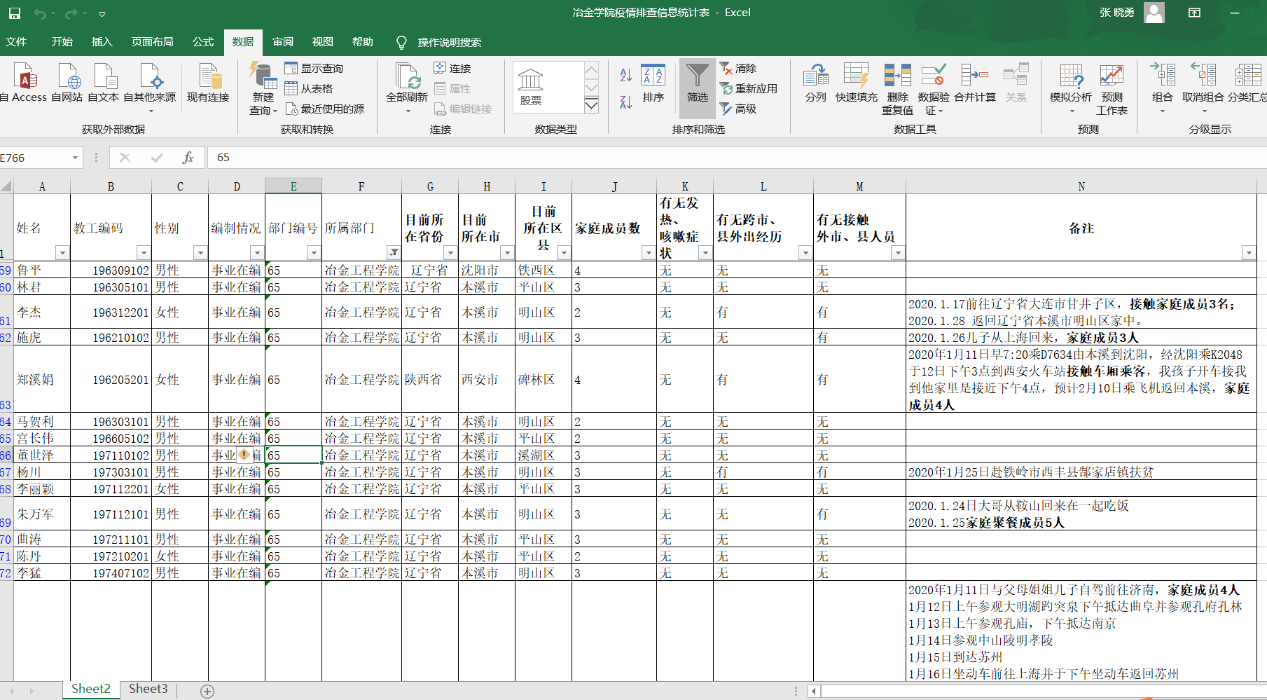The image size is (1267, 700).
Task: Open 高级 advanced filter
Action: [x=738, y=108]
